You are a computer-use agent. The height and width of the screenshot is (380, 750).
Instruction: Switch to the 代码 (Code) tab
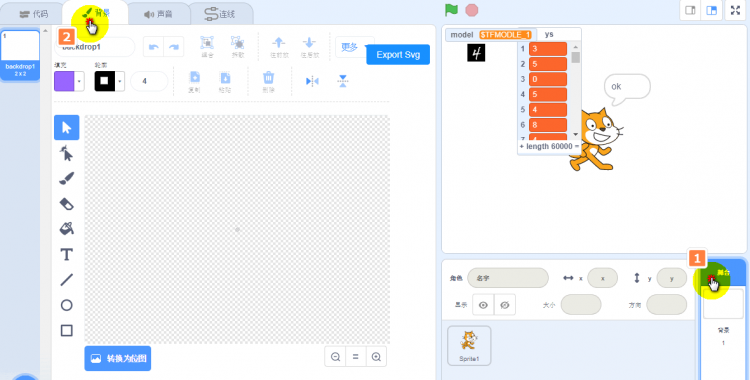click(x=33, y=14)
